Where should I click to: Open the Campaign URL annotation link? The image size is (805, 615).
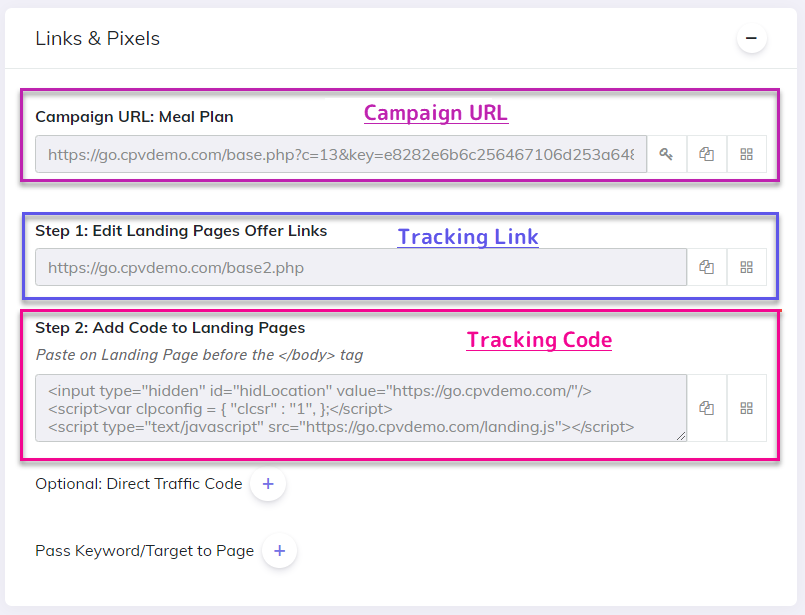pyautogui.click(x=435, y=113)
